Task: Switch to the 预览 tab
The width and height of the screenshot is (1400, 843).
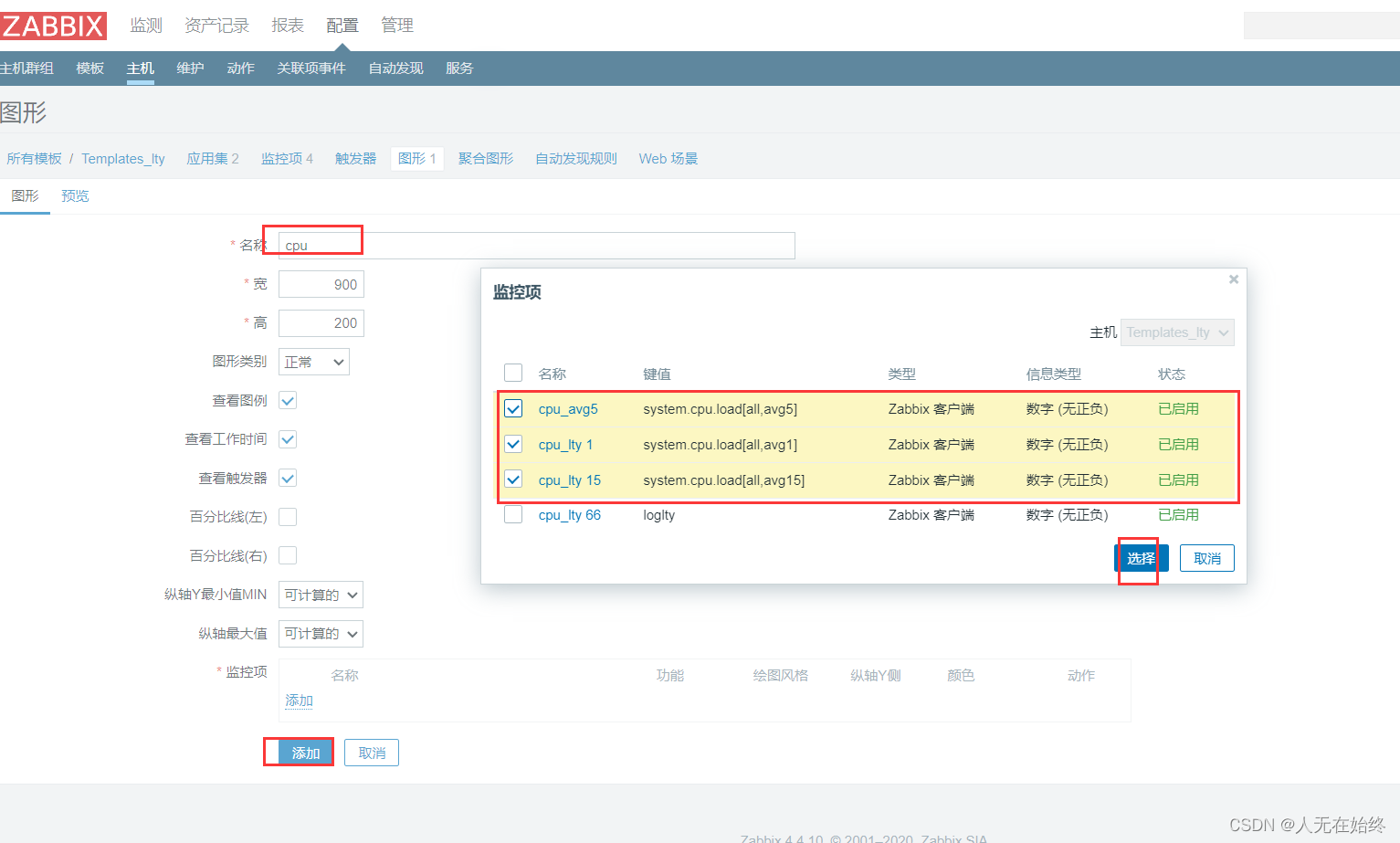Action: click(x=75, y=196)
